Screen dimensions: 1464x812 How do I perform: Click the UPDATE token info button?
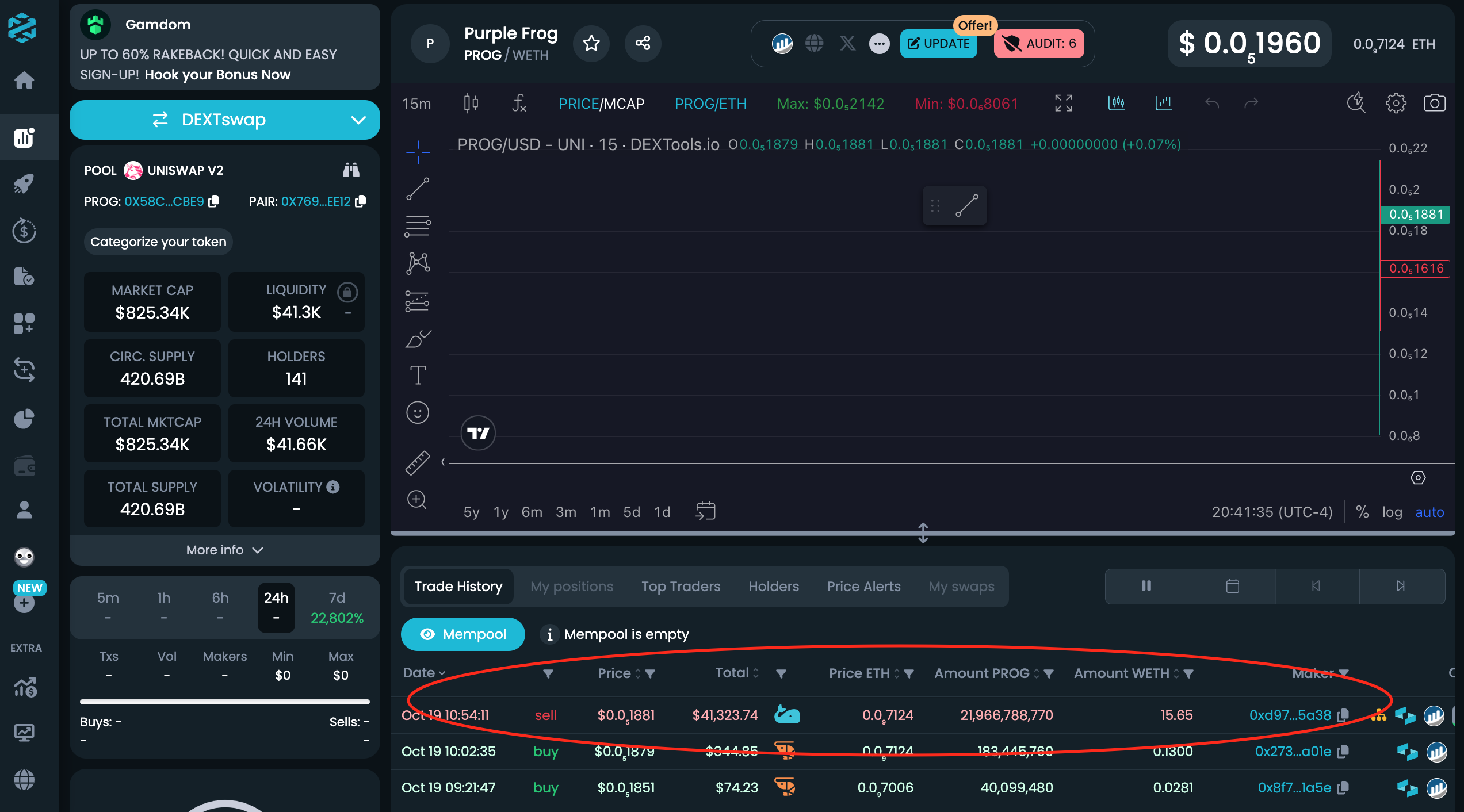[x=938, y=44]
